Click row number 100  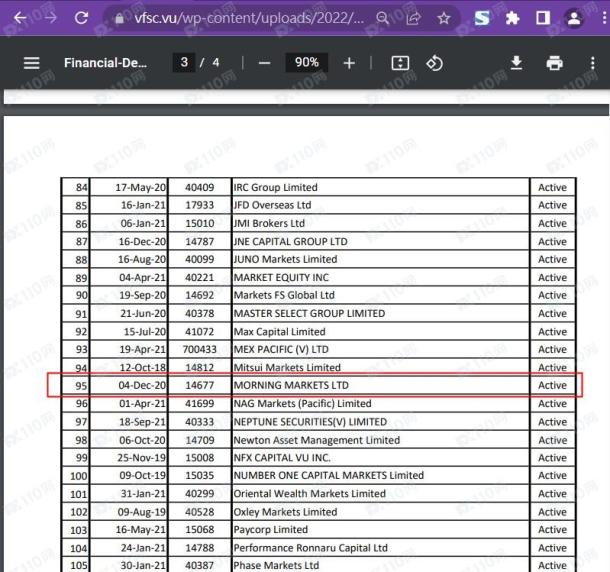click(79, 476)
